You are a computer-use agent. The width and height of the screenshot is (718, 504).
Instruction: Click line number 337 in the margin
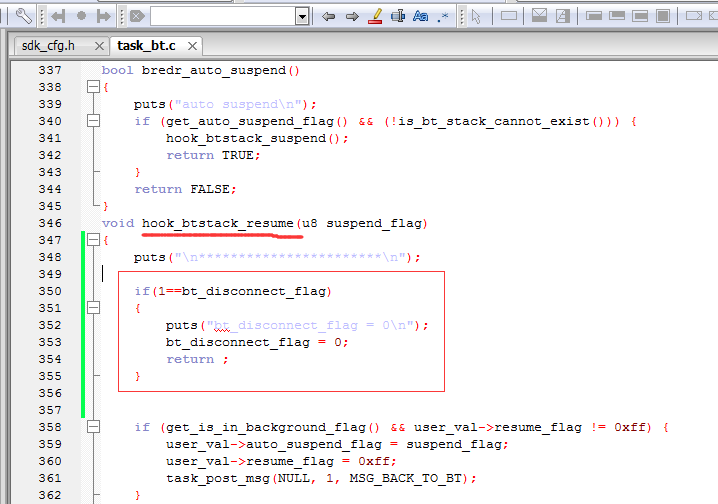50,70
